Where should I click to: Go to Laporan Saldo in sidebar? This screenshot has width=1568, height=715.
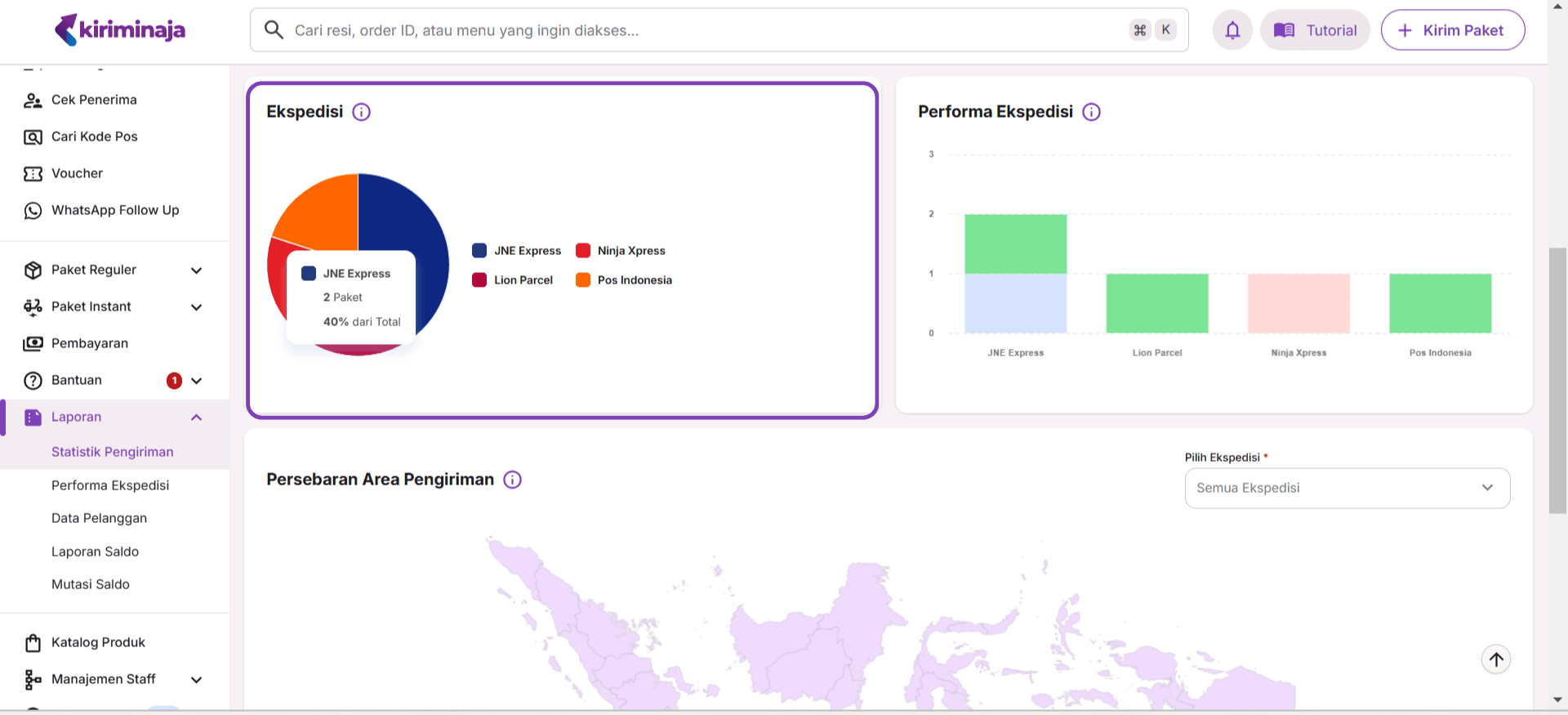tap(95, 552)
